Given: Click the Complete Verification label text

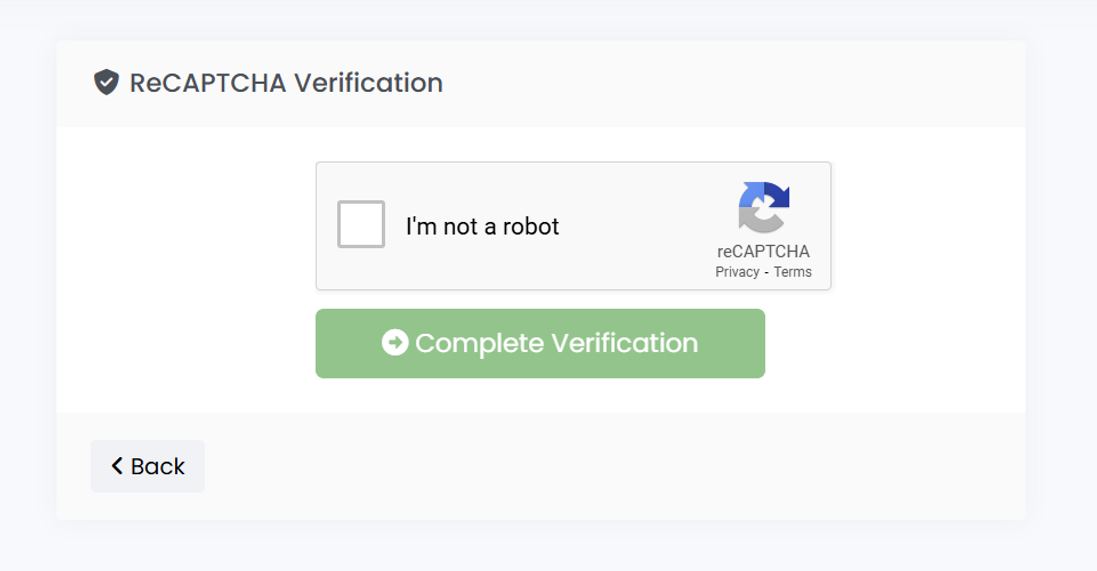Looking at the screenshot, I should 556,343.
